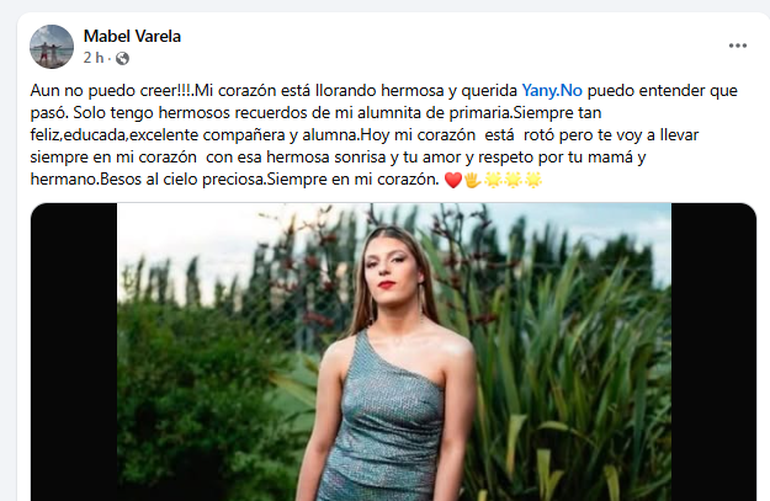Click the last star emoji in the post

(x=533, y=180)
